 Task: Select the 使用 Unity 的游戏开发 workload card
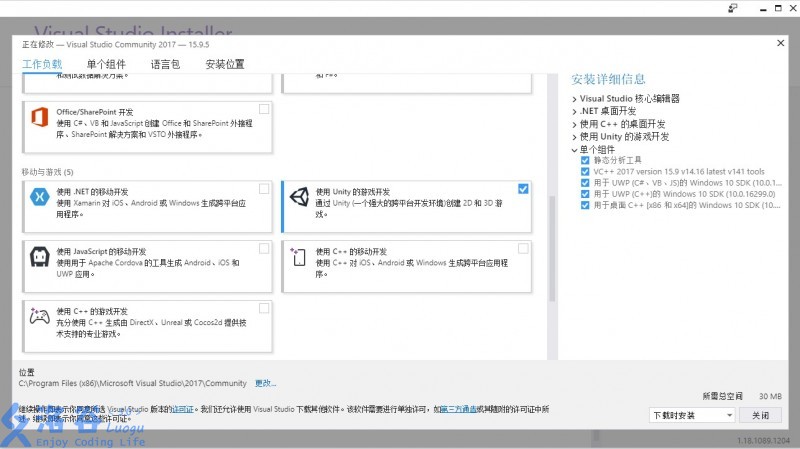[406, 207]
